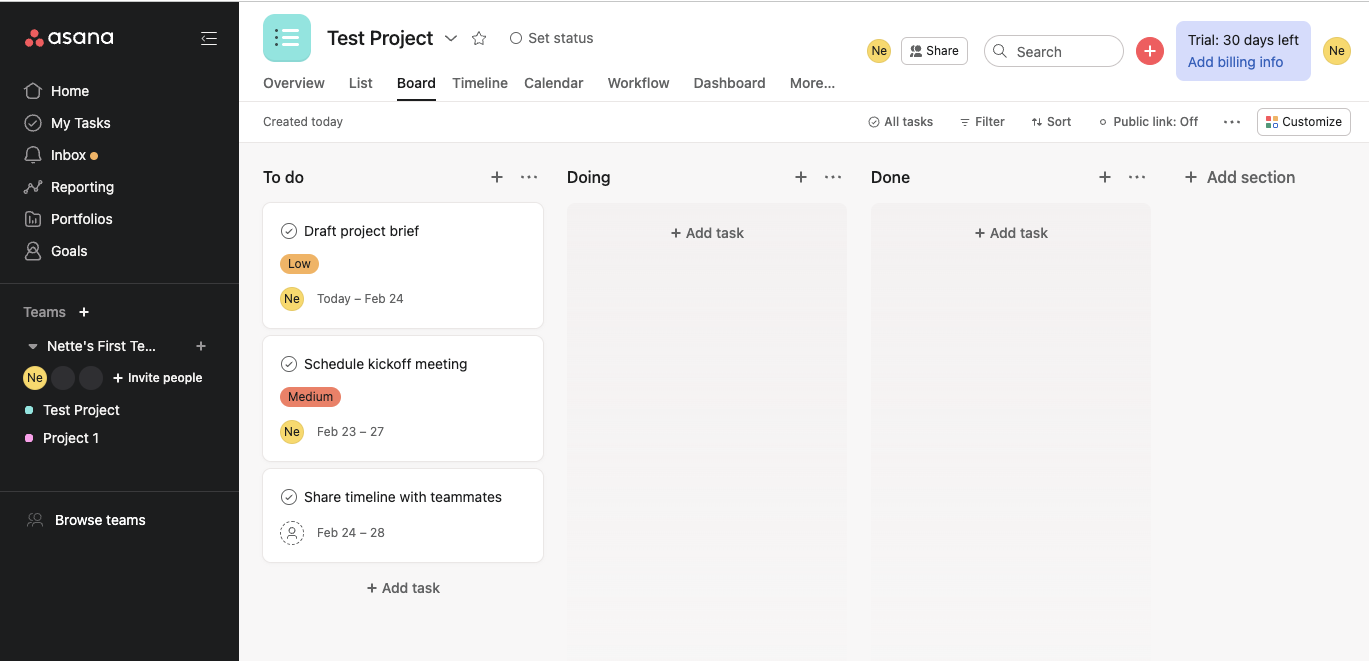Click the Search input field
The image size is (1369, 661).
(1054, 51)
